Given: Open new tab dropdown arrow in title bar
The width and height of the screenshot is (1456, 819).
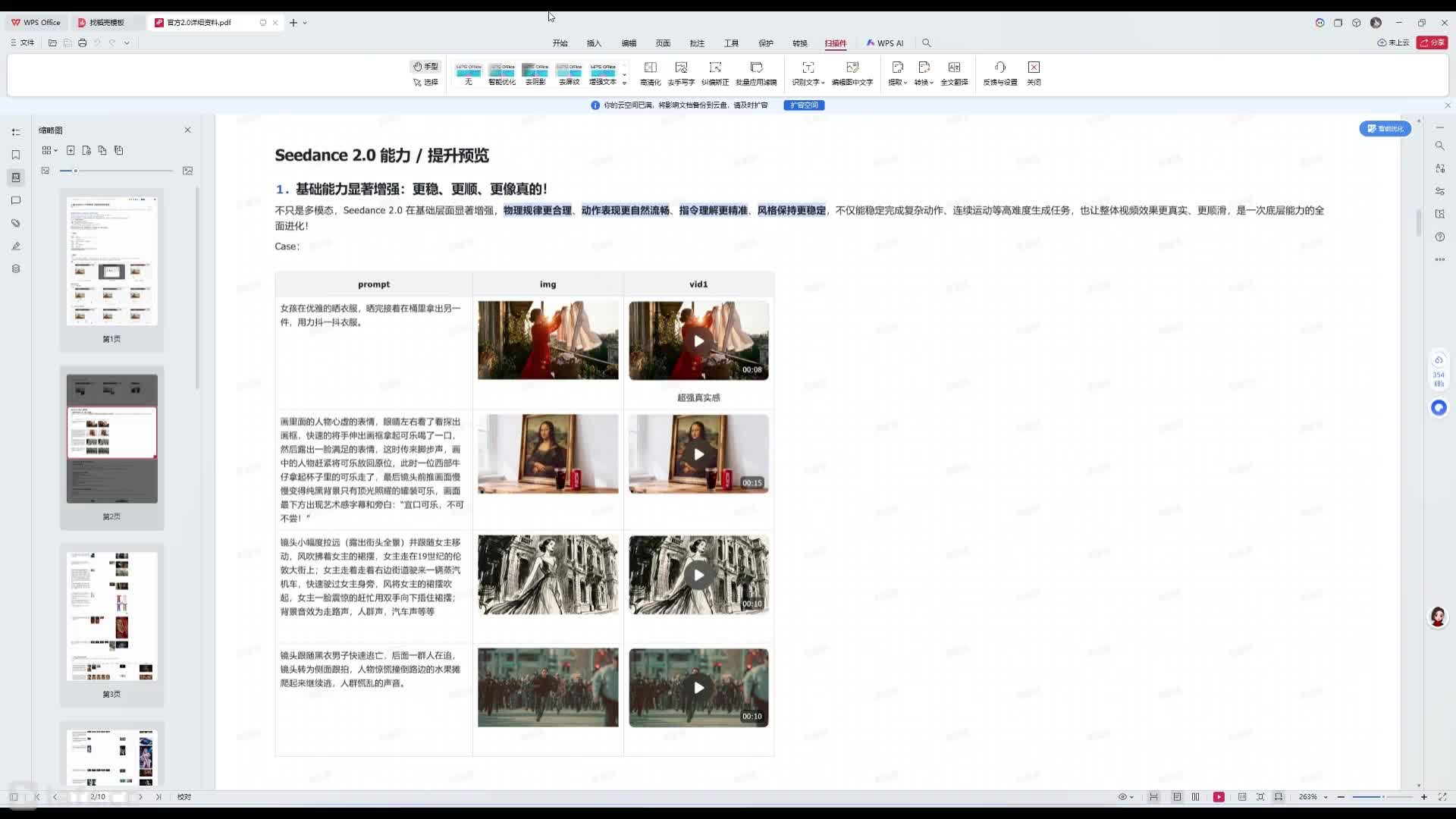Looking at the screenshot, I should coord(305,23).
